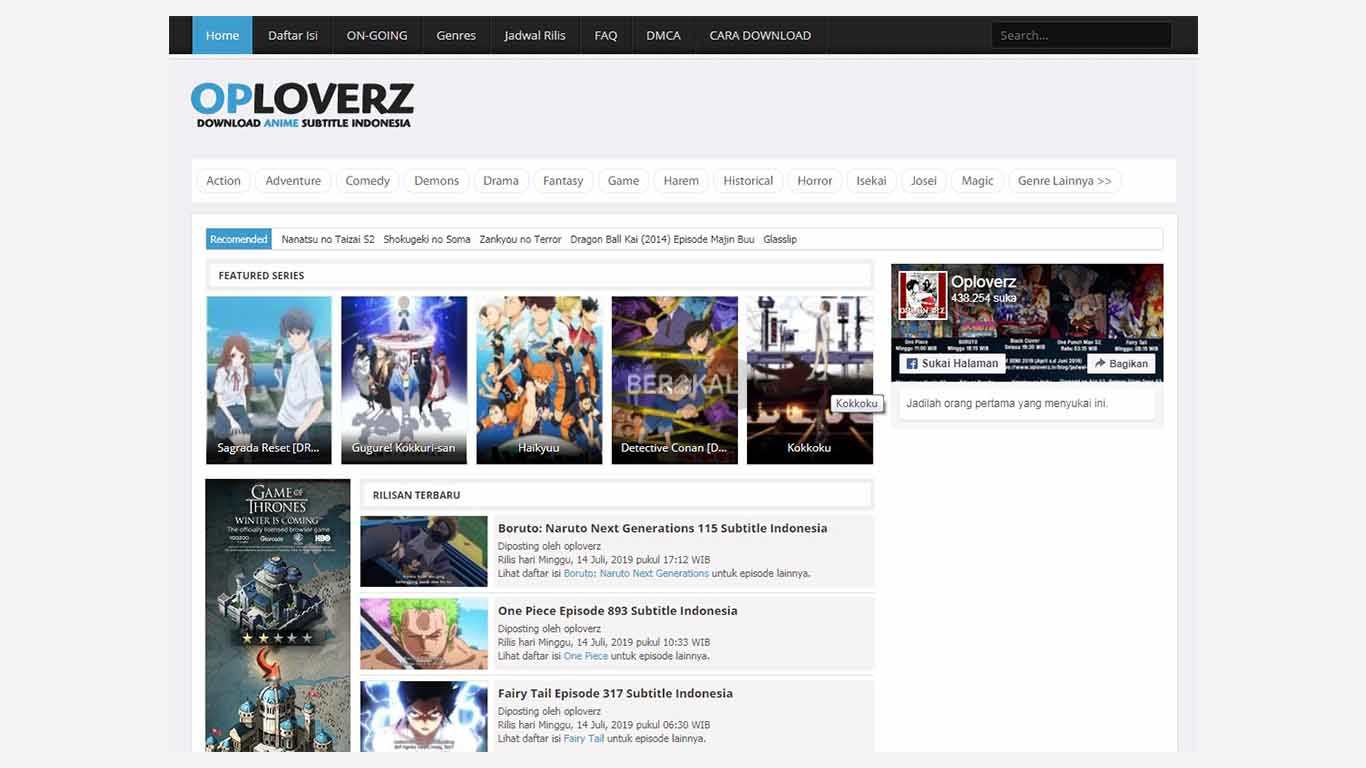Viewport: 1366px width, 768px height.
Task: Open the Sagrada Reset featured poster
Action: [269, 380]
